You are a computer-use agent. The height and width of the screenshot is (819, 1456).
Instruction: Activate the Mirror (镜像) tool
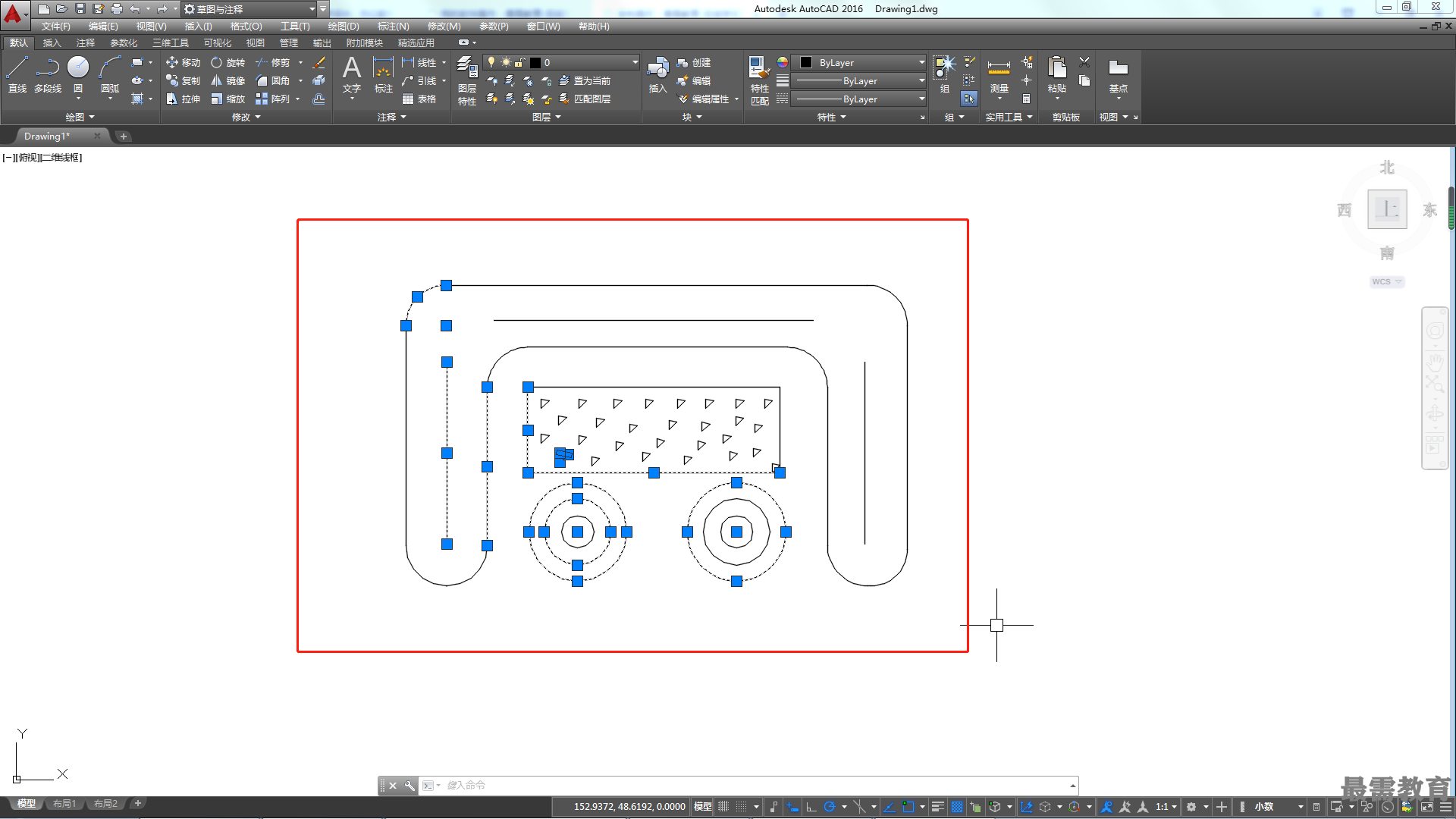coord(227,80)
